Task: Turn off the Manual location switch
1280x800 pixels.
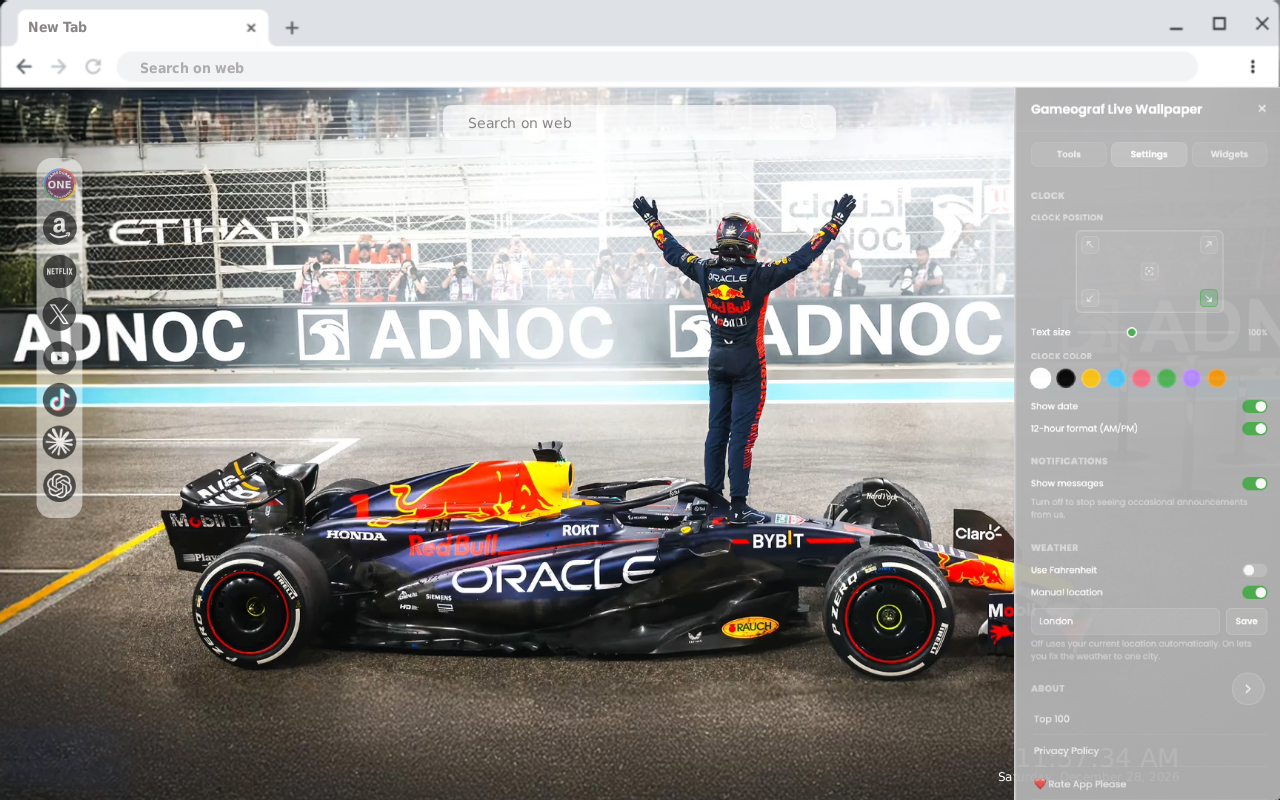Action: 1254,593
